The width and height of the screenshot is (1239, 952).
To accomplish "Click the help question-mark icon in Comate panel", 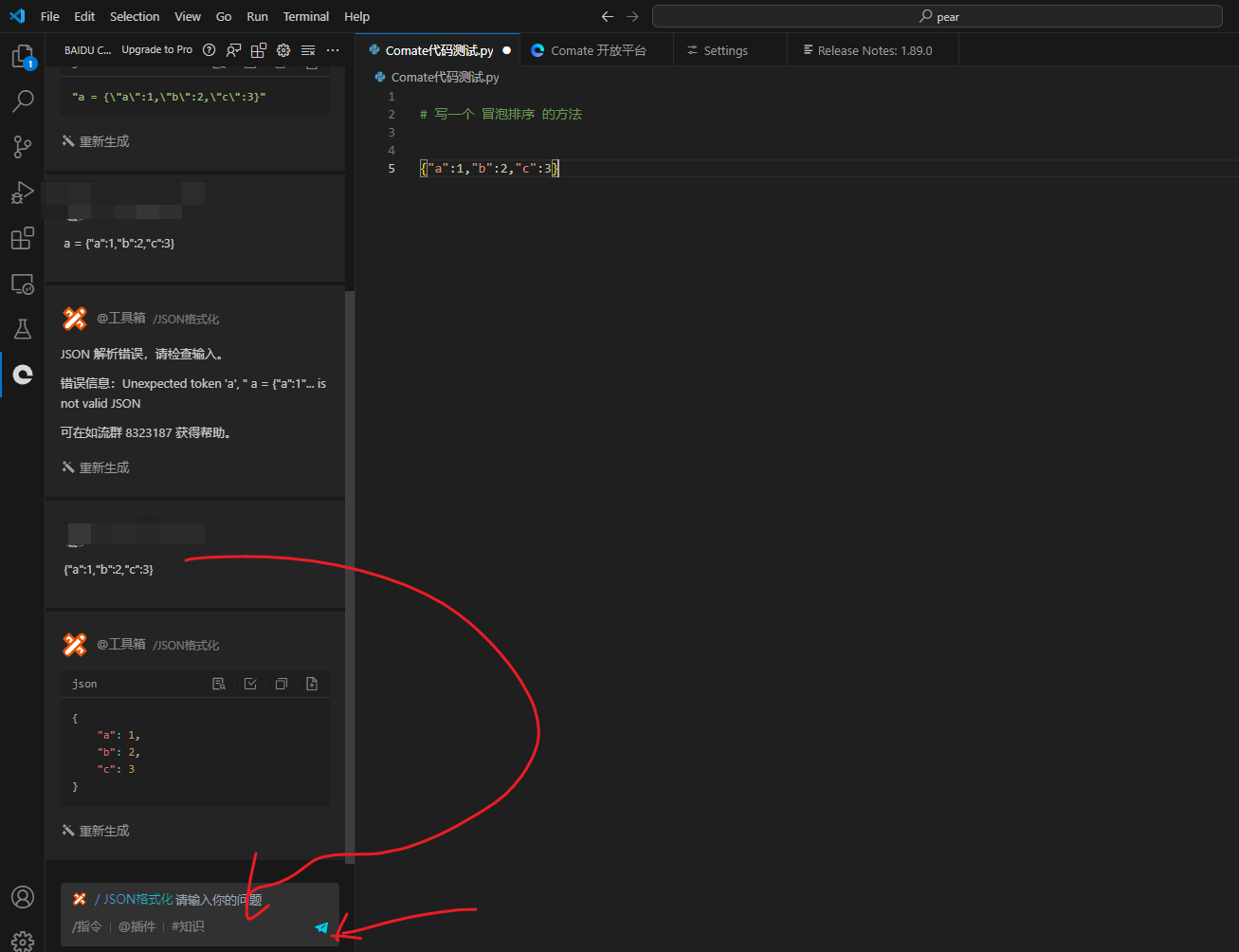I will point(210,50).
